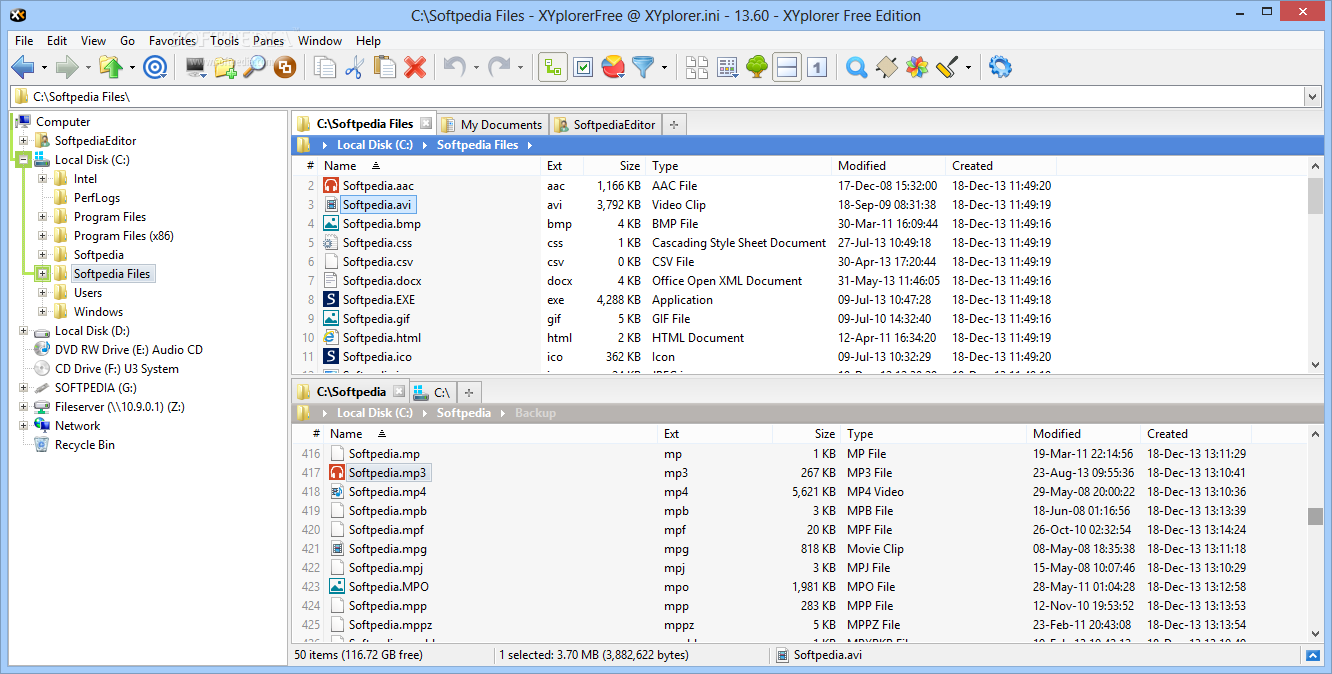Expand the SoftpediaEditor tree node
The width and height of the screenshot is (1332, 674).
(23, 141)
